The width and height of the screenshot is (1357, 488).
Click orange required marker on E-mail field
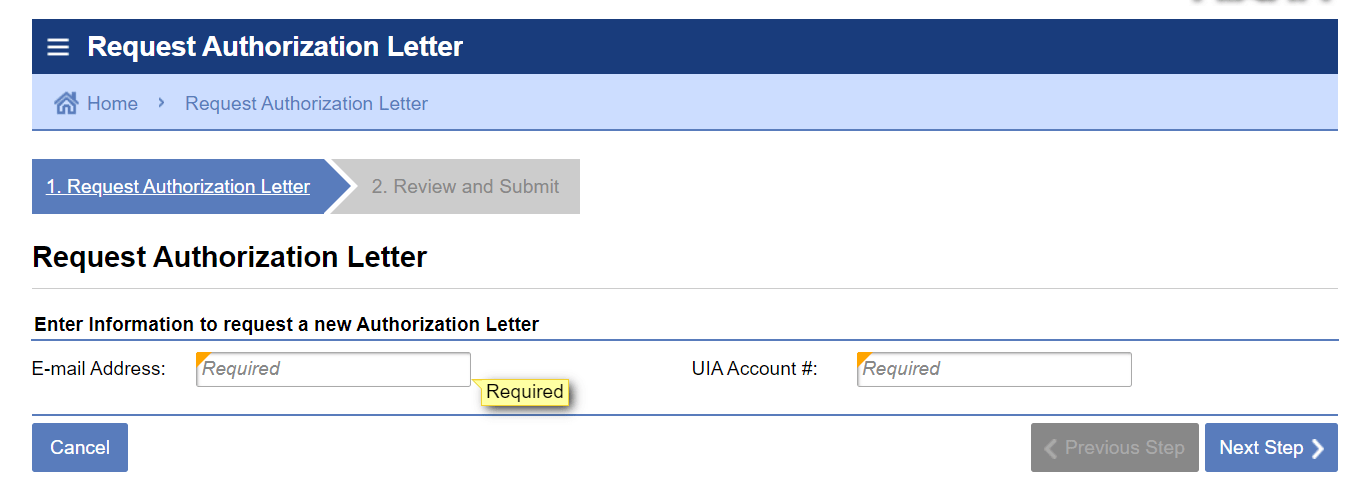click(201, 357)
